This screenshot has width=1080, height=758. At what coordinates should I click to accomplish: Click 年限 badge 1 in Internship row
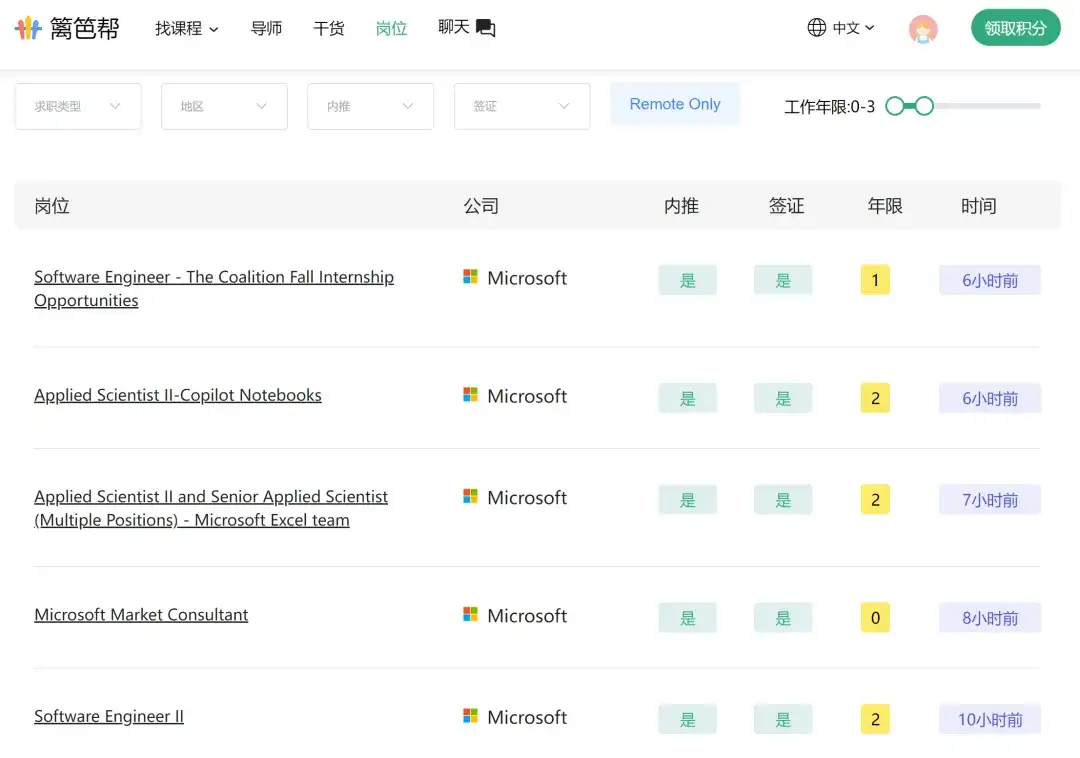(x=875, y=280)
